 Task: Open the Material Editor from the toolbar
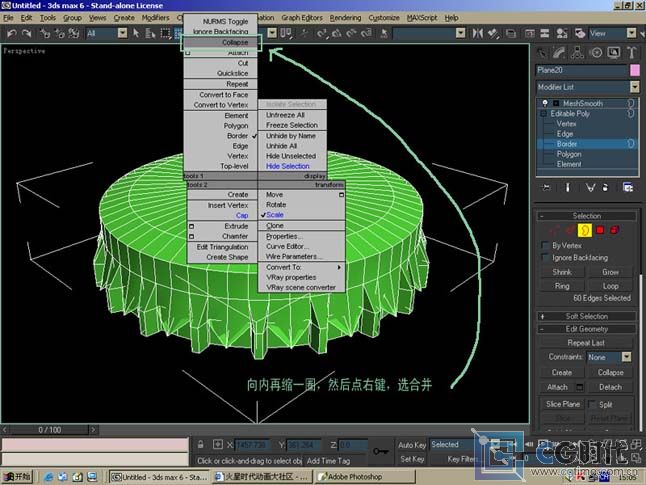[561, 33]
